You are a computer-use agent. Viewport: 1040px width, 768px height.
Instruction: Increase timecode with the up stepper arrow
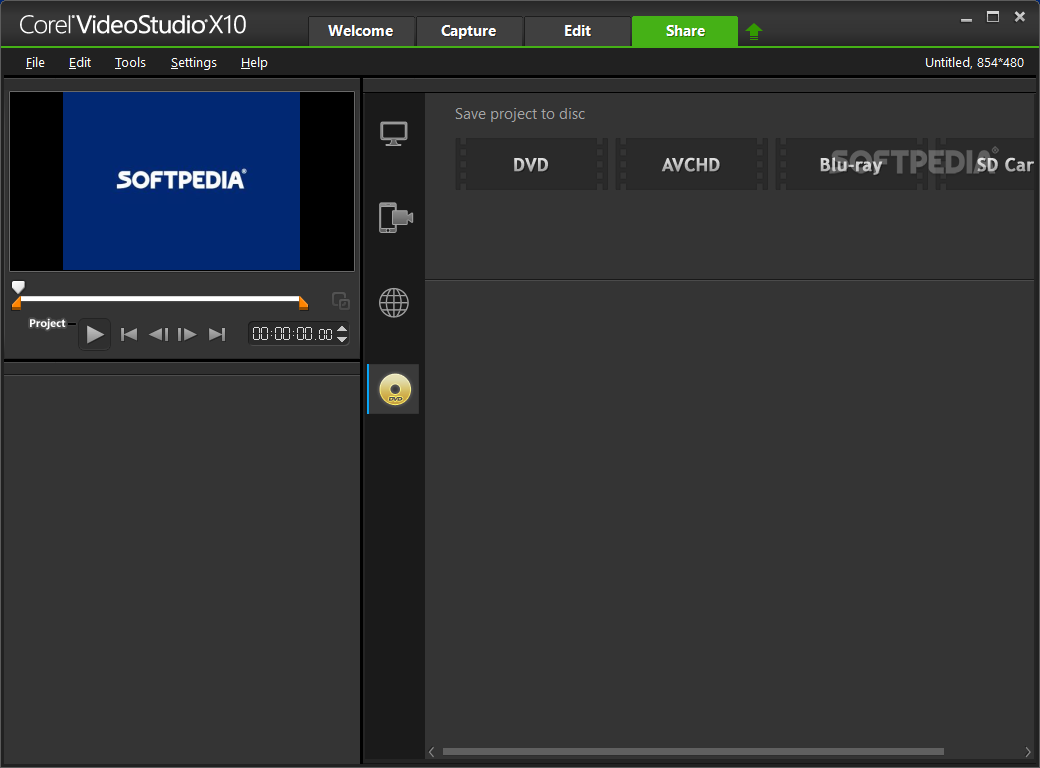click(342, 328)
